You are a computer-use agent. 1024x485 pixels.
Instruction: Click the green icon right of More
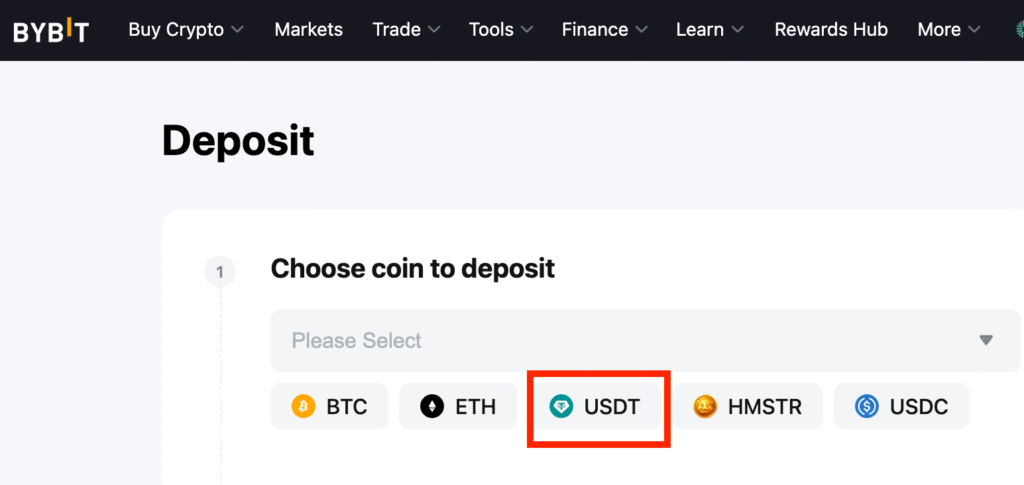(x=1017, y=30)
